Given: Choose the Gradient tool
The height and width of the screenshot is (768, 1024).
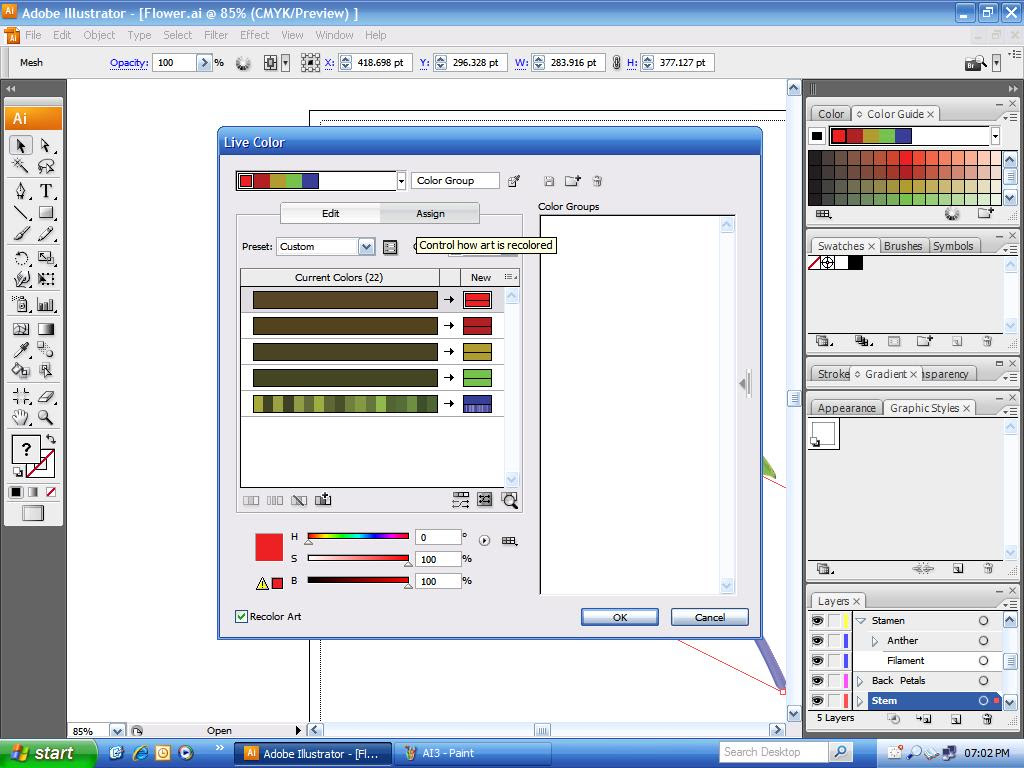Looking at the screenshot, I should point(45,329).
